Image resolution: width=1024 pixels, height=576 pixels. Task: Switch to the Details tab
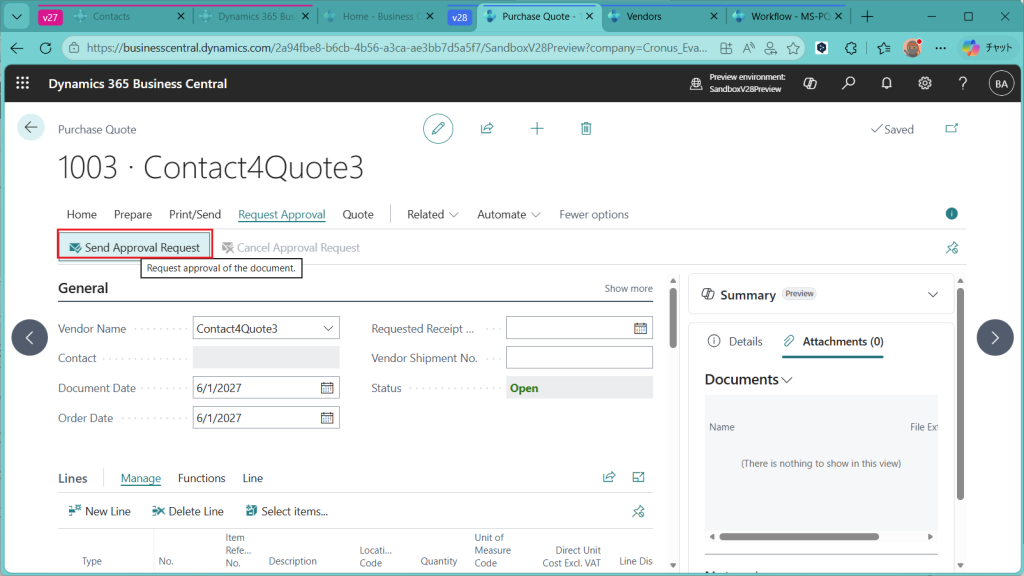735,341
